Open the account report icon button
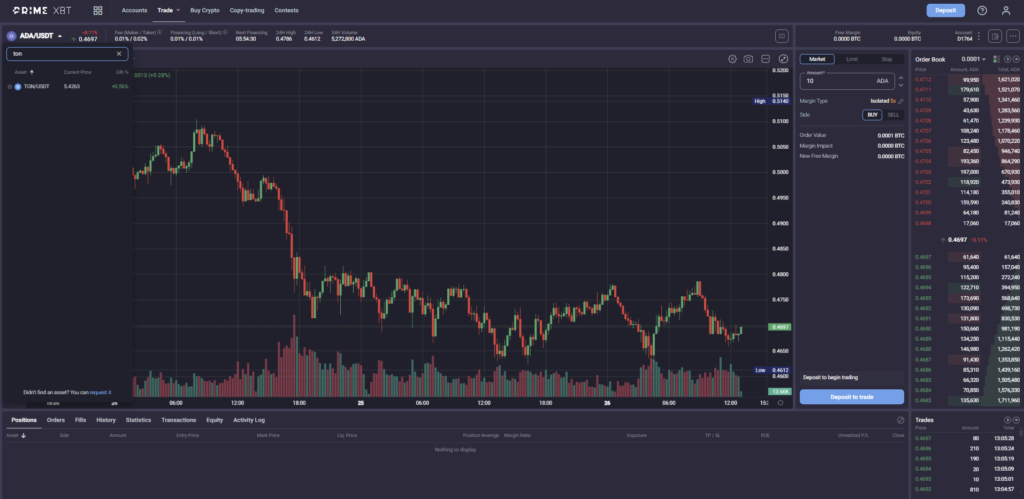 [x=995, y=36]
